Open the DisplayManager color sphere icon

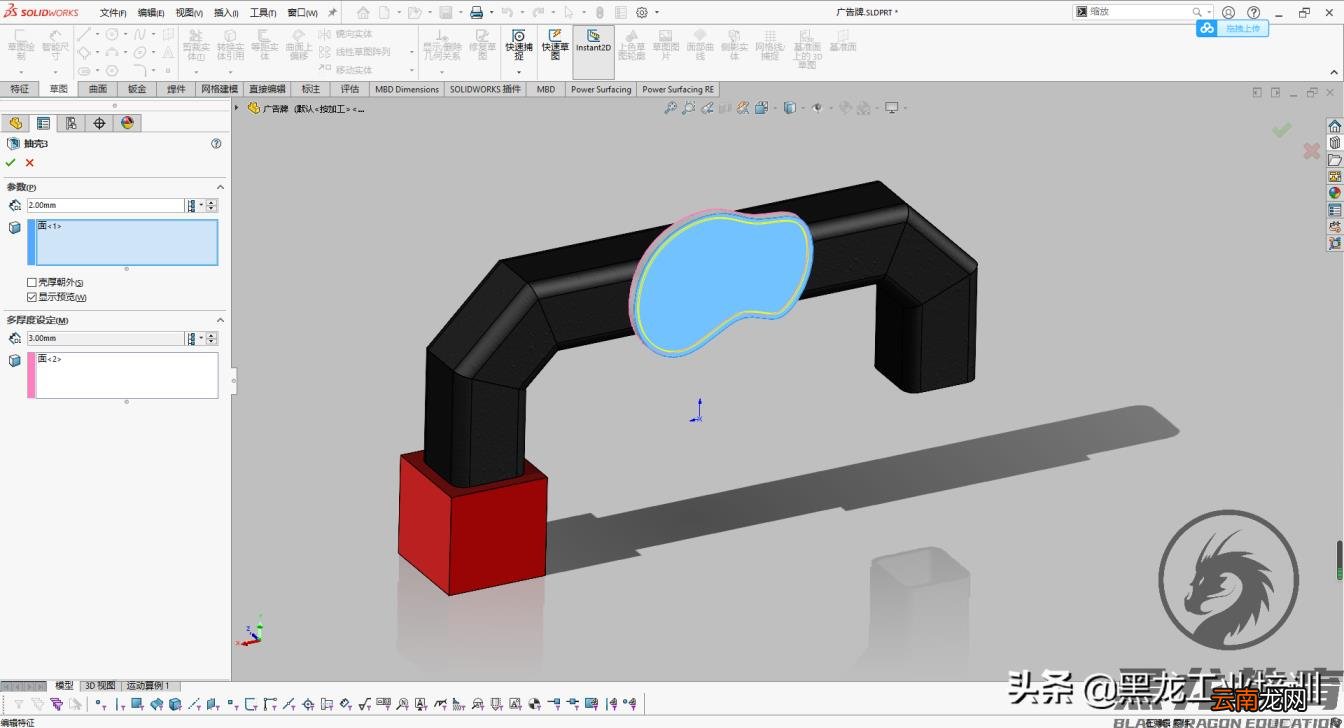(x=127, y=123)
